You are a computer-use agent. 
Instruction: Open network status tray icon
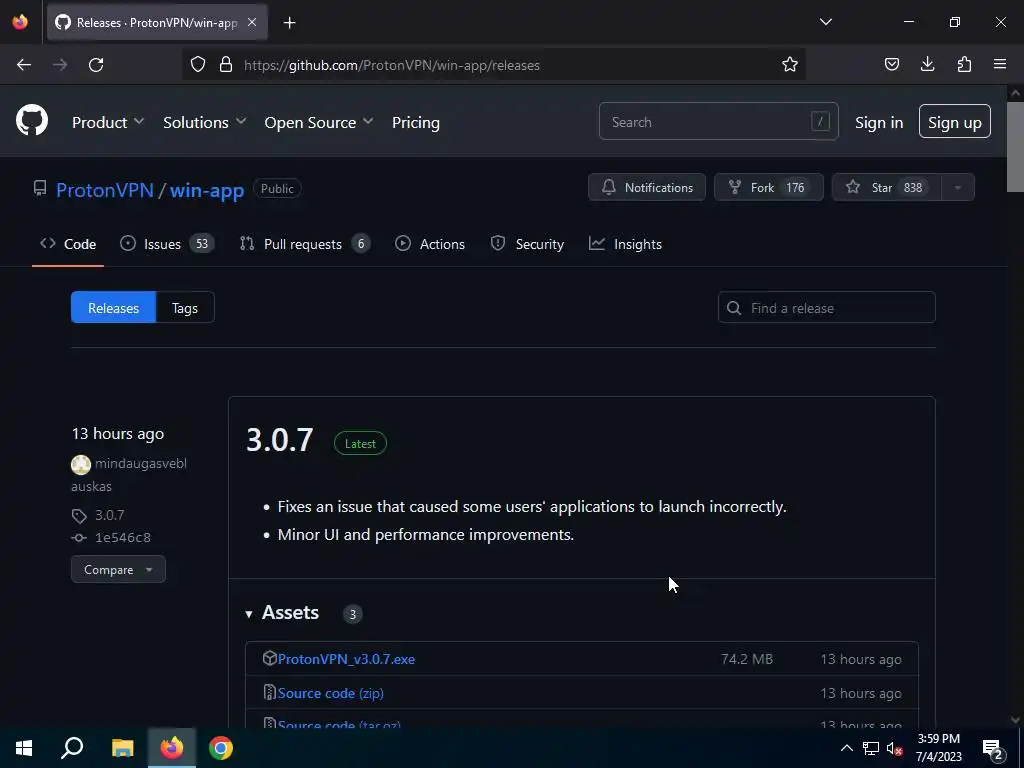tap(871, 748)
